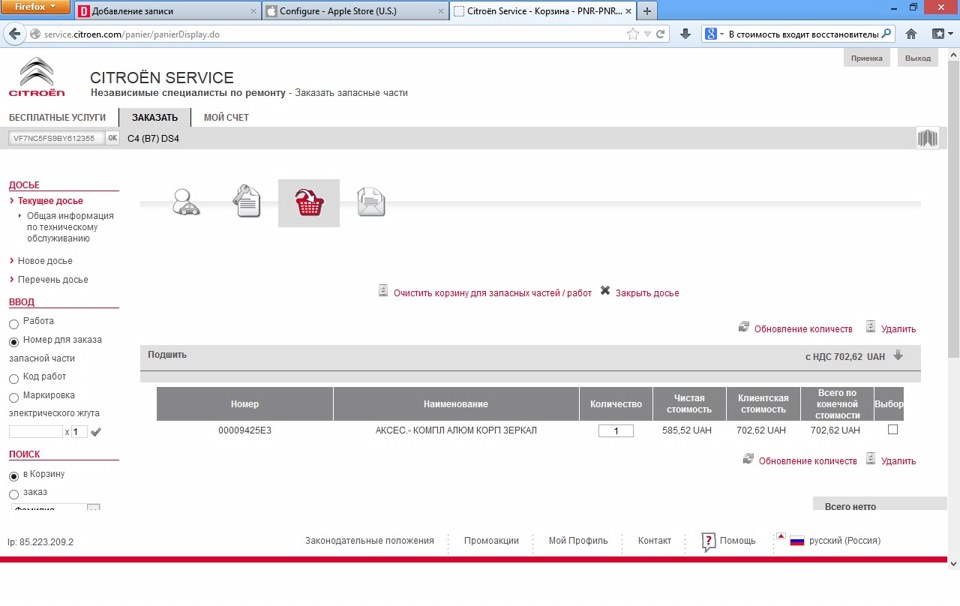Click the АКСЕС.- КОМПЛ АЛЮМ КОРП ЗЕРКАЛ cell
Image resolution: width=960 pixels, height=606 pixels.
click(456, 430)
